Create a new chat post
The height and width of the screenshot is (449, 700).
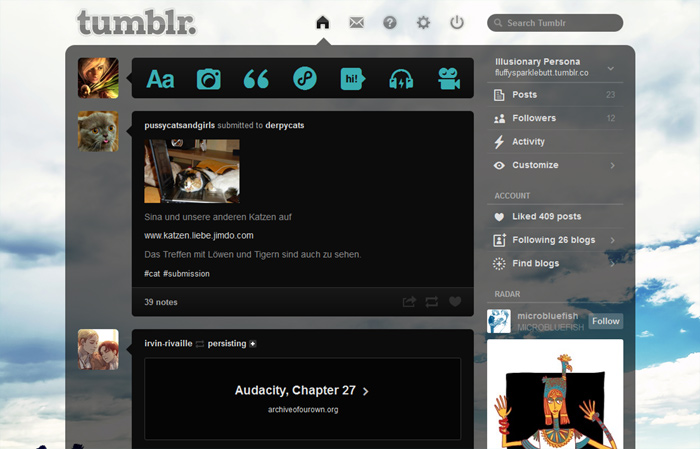click(x=353, y=79)
